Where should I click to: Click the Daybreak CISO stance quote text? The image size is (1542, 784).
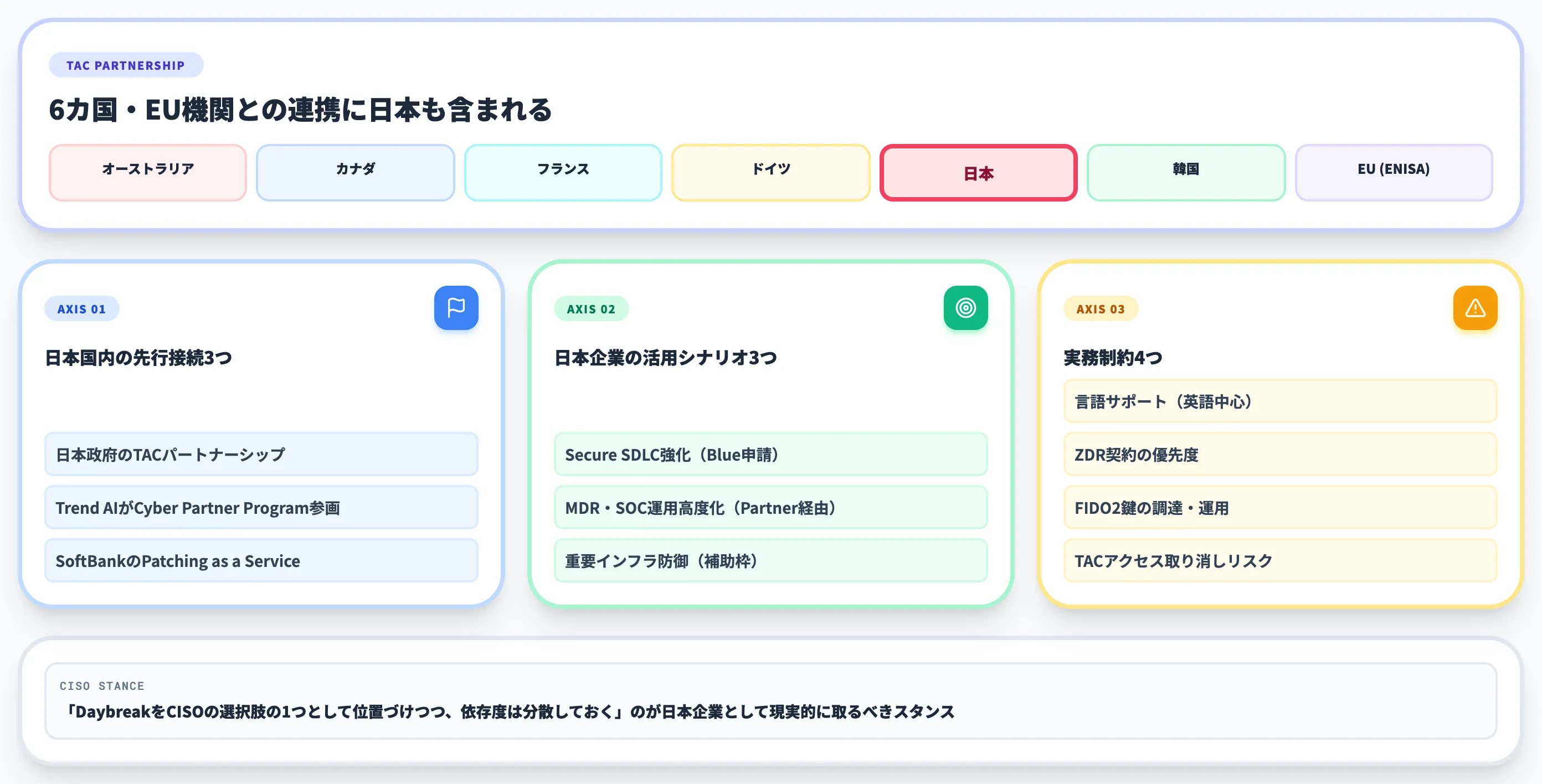[x=509, y=711]
